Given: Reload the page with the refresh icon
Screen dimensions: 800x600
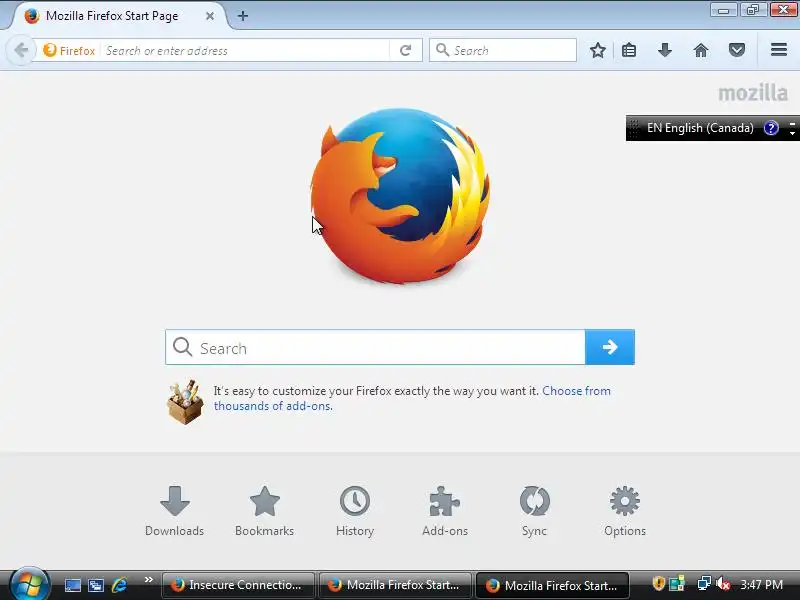Looking at the screenshot, I should coord(406,50).
